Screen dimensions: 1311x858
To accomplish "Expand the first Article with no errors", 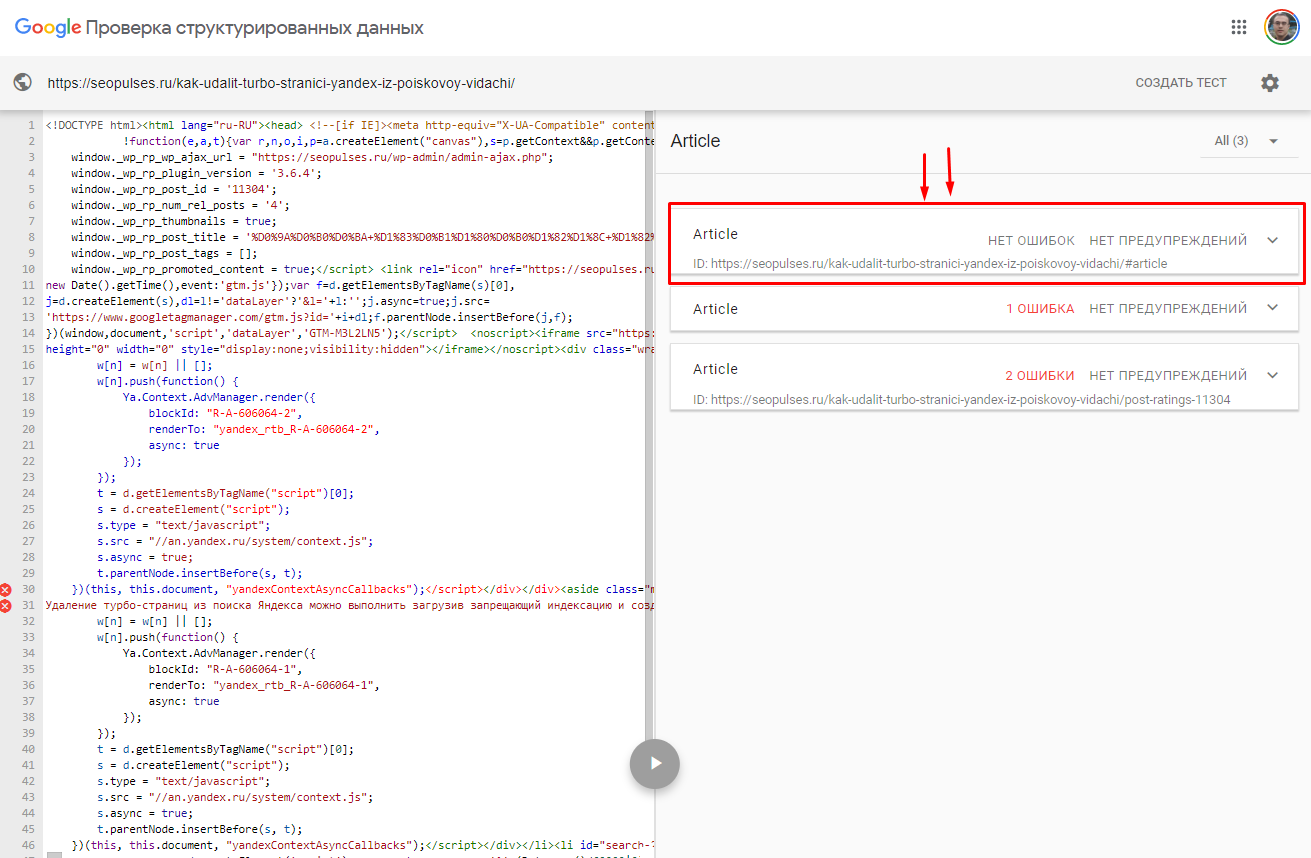I will pos(1272,240).
